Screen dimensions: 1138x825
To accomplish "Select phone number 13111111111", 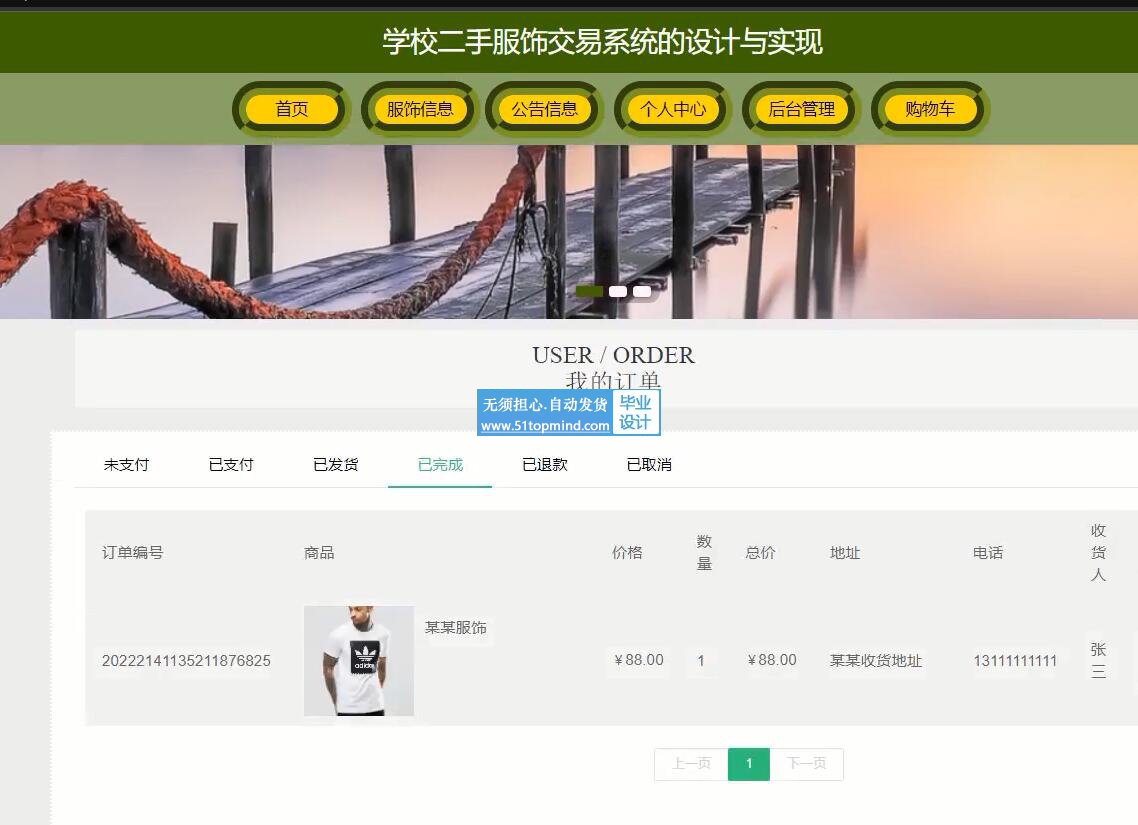I will click(x=1015, y=661).
